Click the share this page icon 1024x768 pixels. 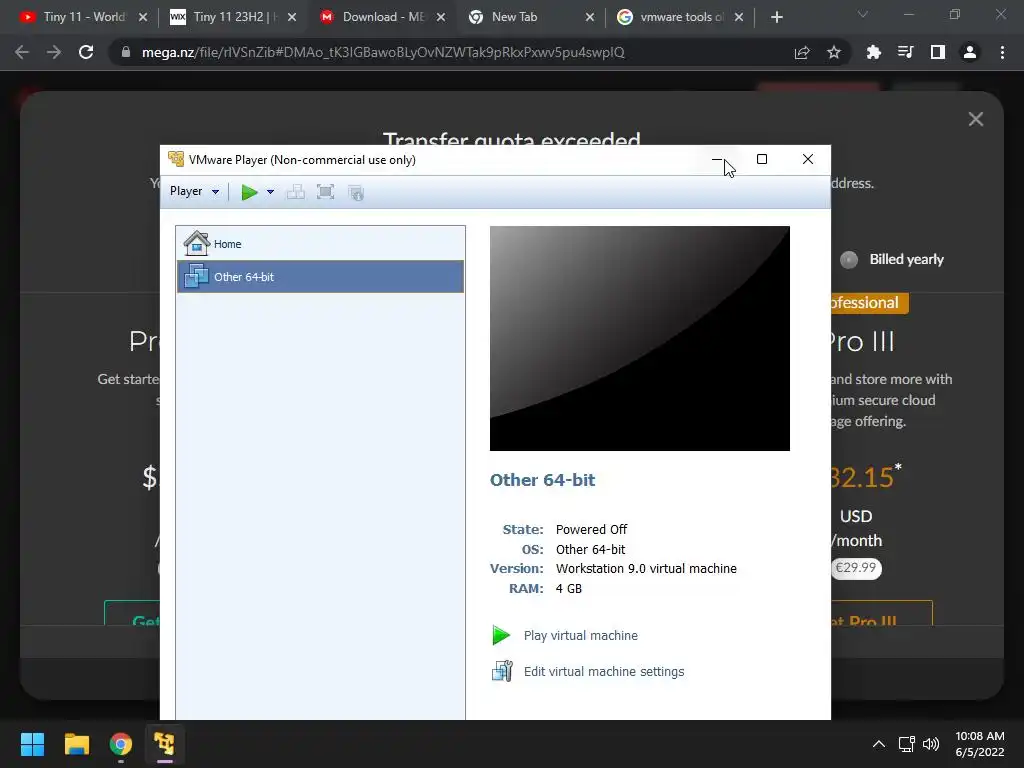tap(802, 52)
